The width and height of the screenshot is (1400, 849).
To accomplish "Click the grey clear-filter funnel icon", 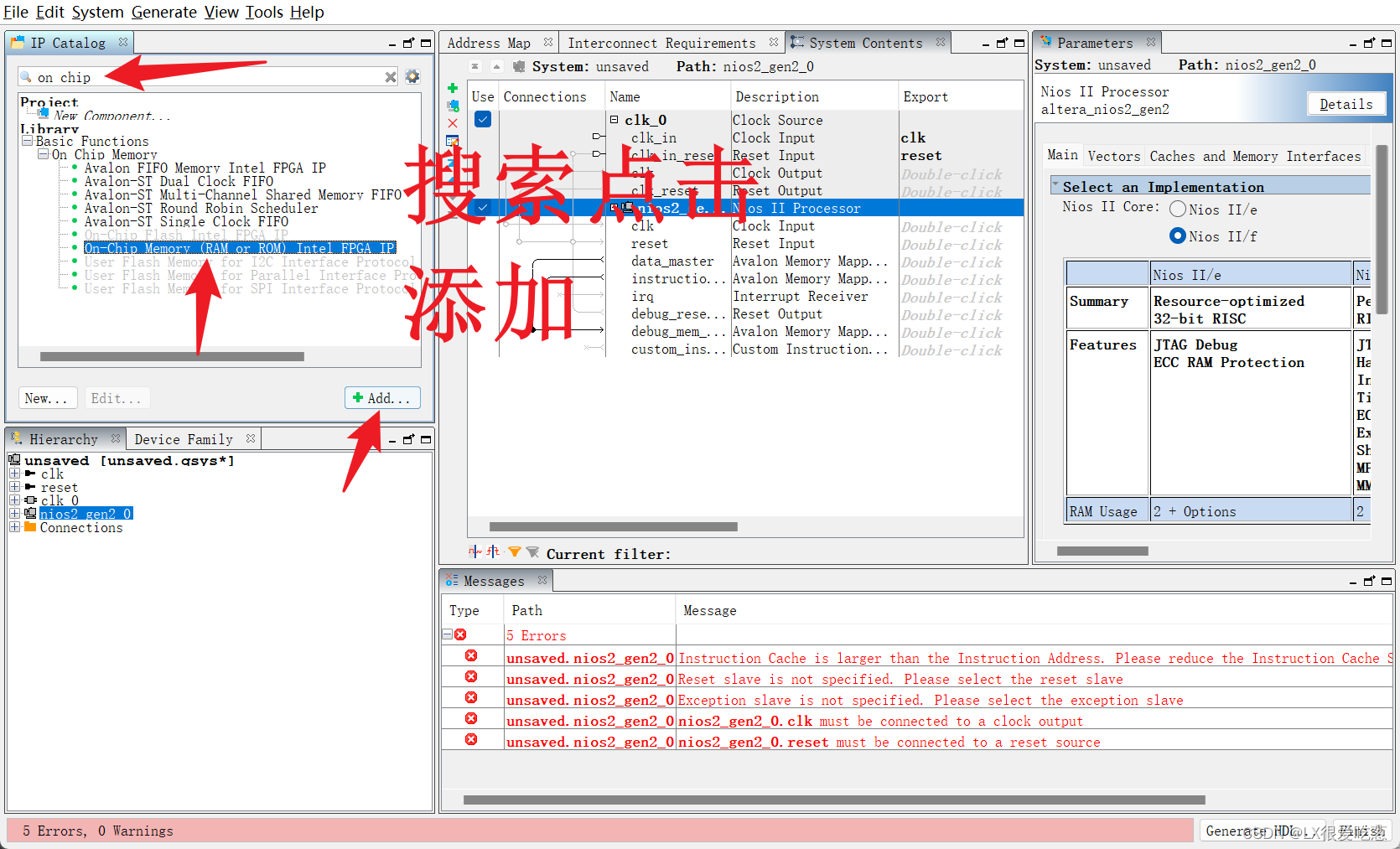I will [x=532, y=551].
